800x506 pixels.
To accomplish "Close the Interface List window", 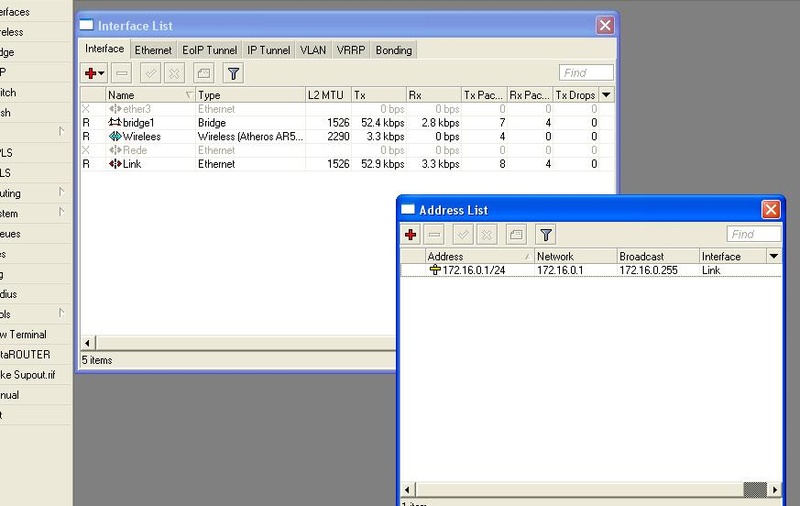I will pos(605,25).
